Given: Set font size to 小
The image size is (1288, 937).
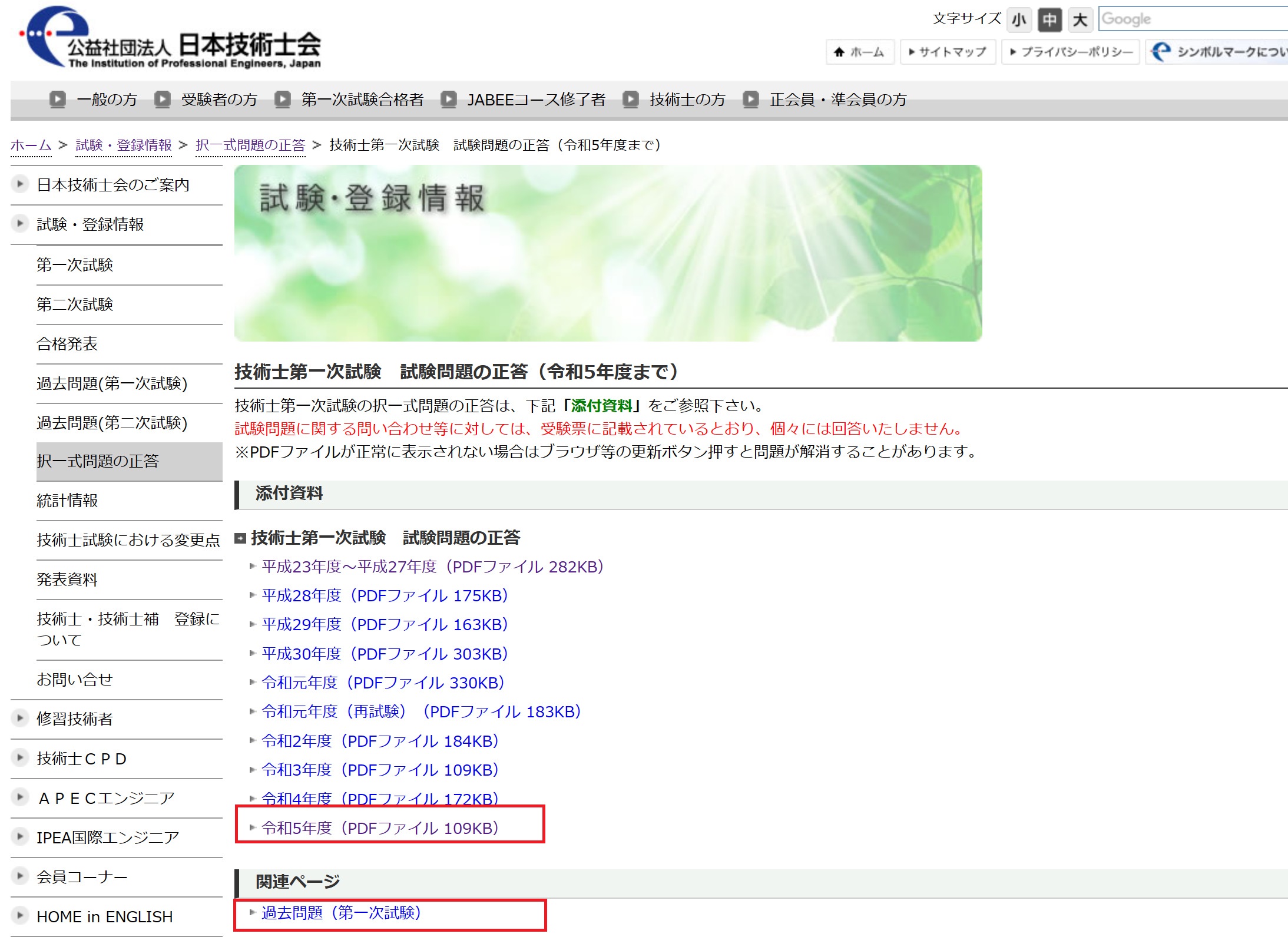Looking at the screenshot, I should pos(1019,20).
